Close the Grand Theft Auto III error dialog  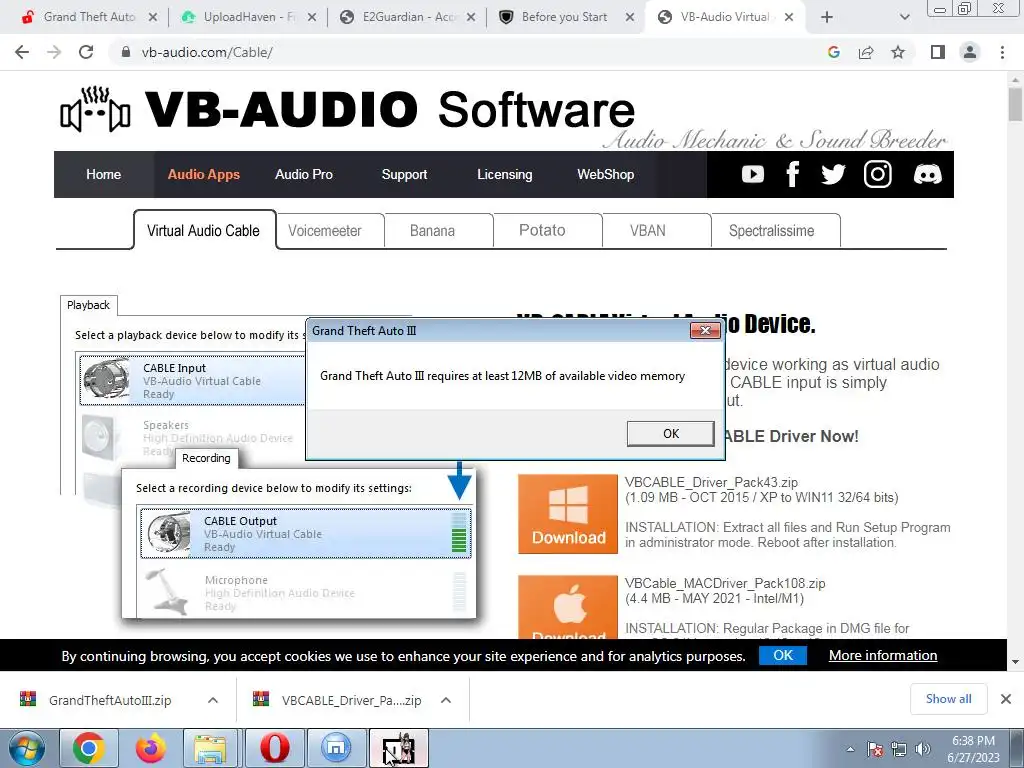pos(705,330)
